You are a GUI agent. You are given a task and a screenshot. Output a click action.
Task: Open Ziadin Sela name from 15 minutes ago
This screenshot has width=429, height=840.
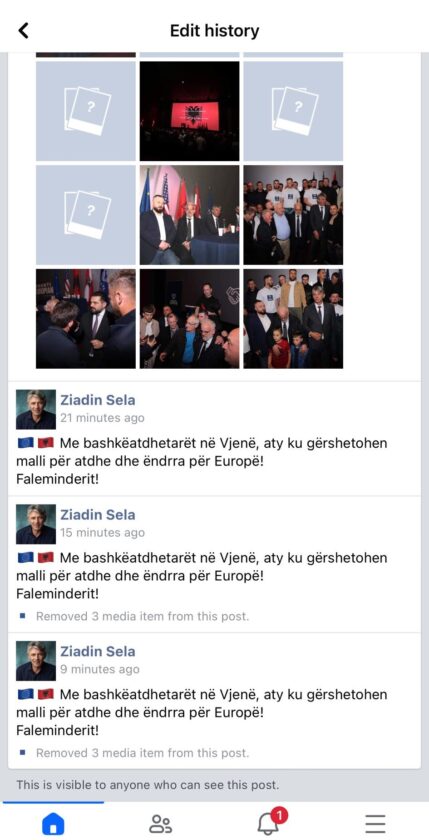point(97,515)
